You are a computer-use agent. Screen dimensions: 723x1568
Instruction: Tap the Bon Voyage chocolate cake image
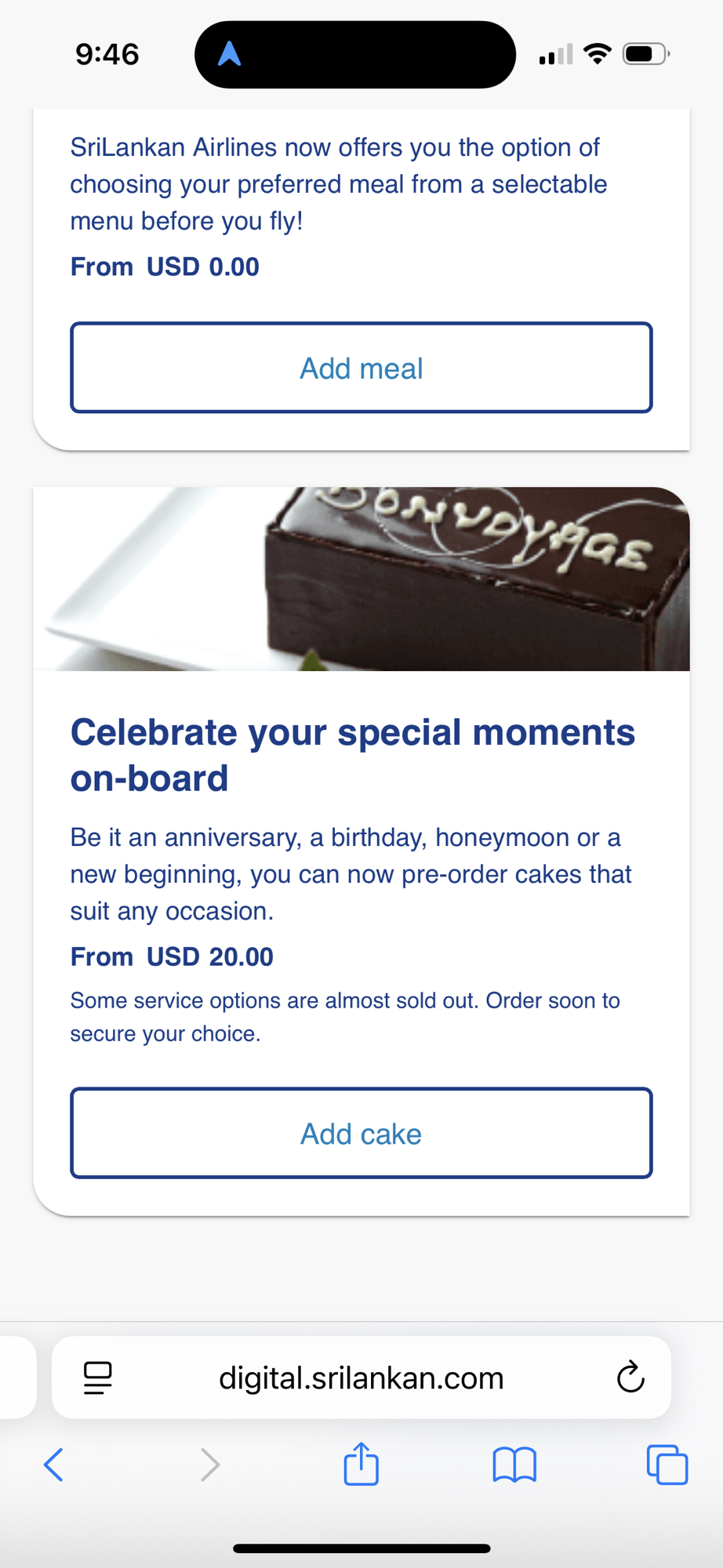(x=361, y=579)
